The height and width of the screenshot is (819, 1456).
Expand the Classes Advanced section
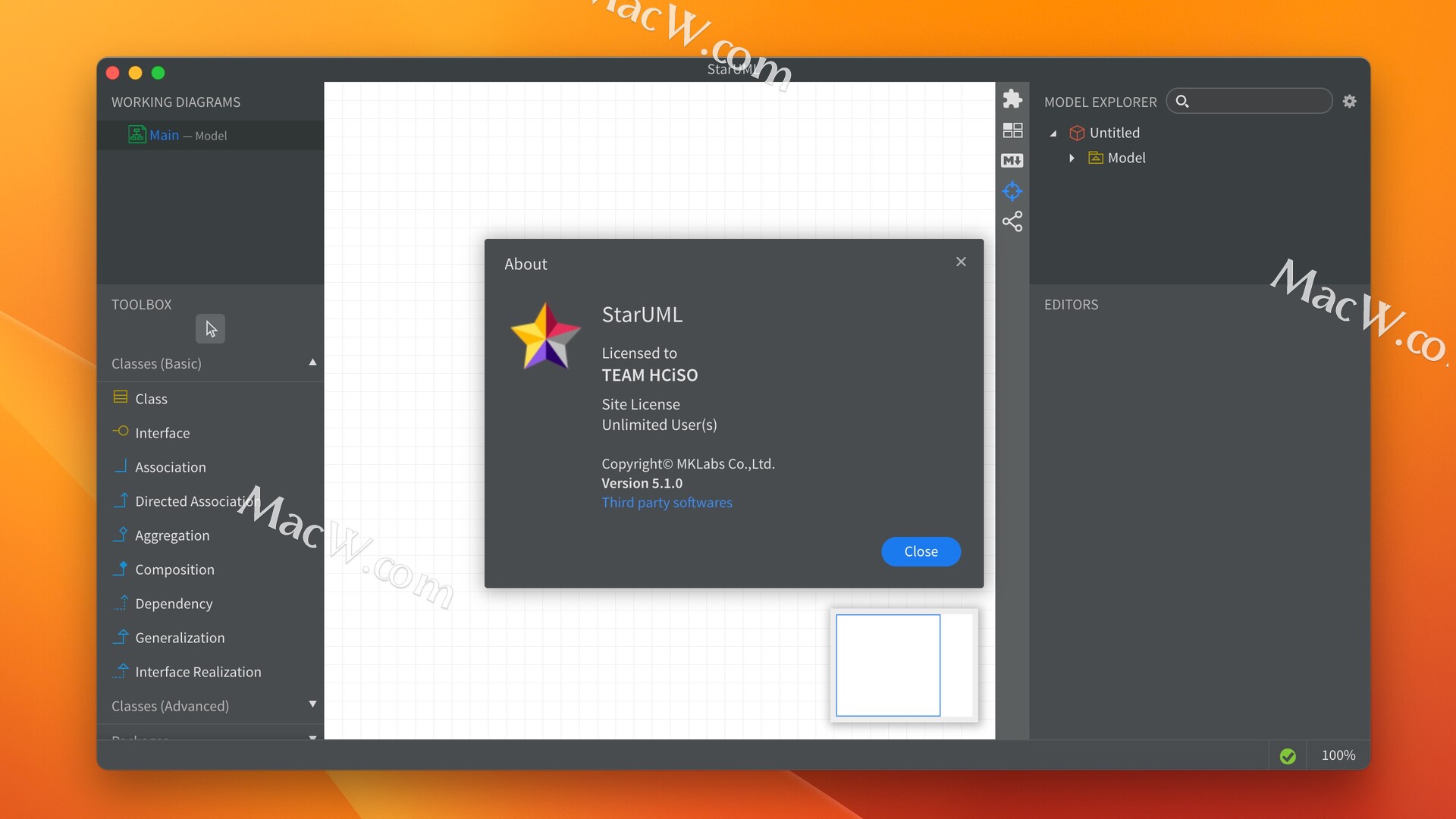313,705
